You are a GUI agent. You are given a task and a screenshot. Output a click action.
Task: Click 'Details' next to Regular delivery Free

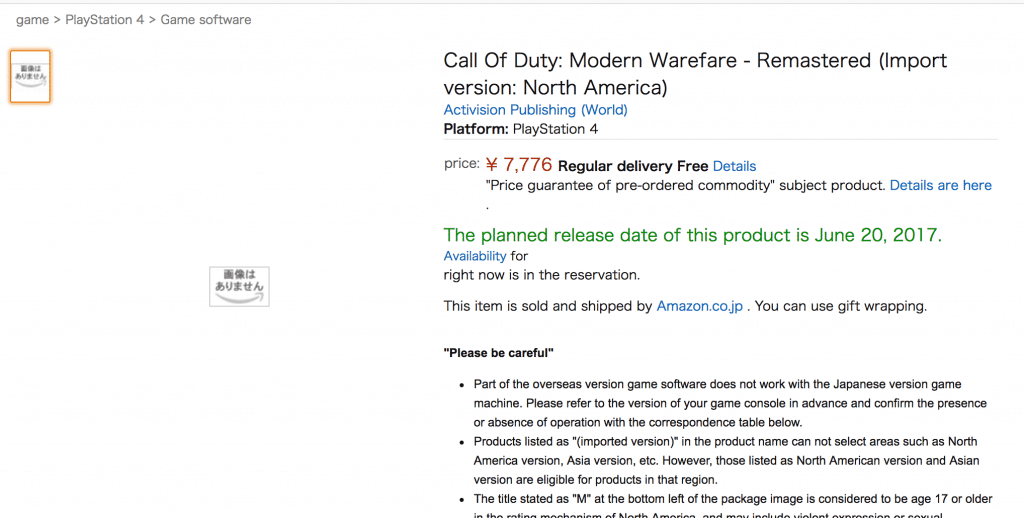(734, 166)
